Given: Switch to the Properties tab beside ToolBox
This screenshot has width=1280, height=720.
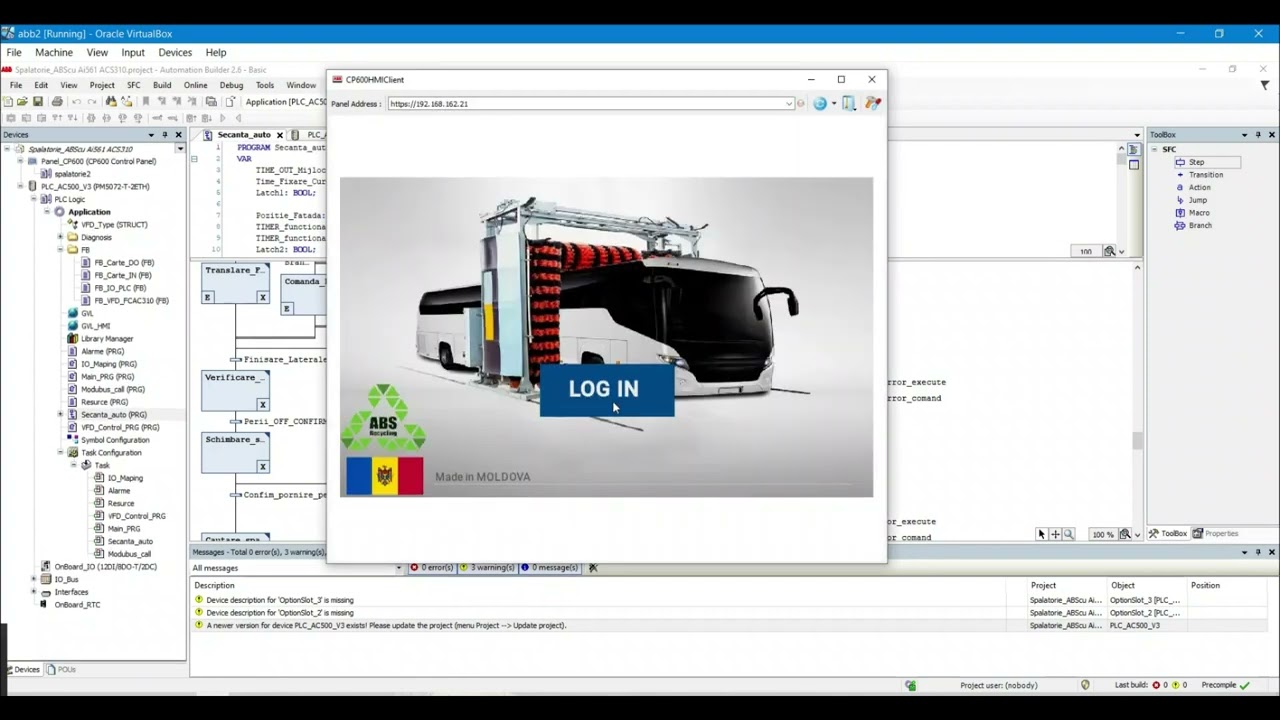Looking at the screenshot, I should (x=1215, y=534).
